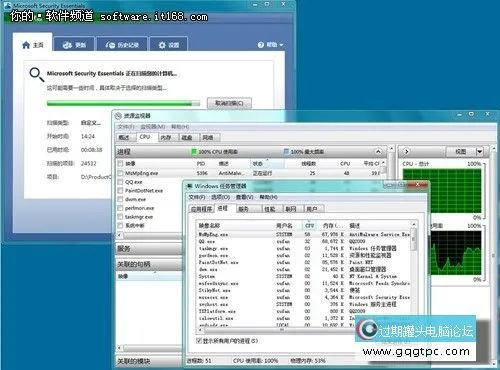Select the QQ.exe row in Task Manager
This screenshot has width=500, height=370.
point(303,241)
